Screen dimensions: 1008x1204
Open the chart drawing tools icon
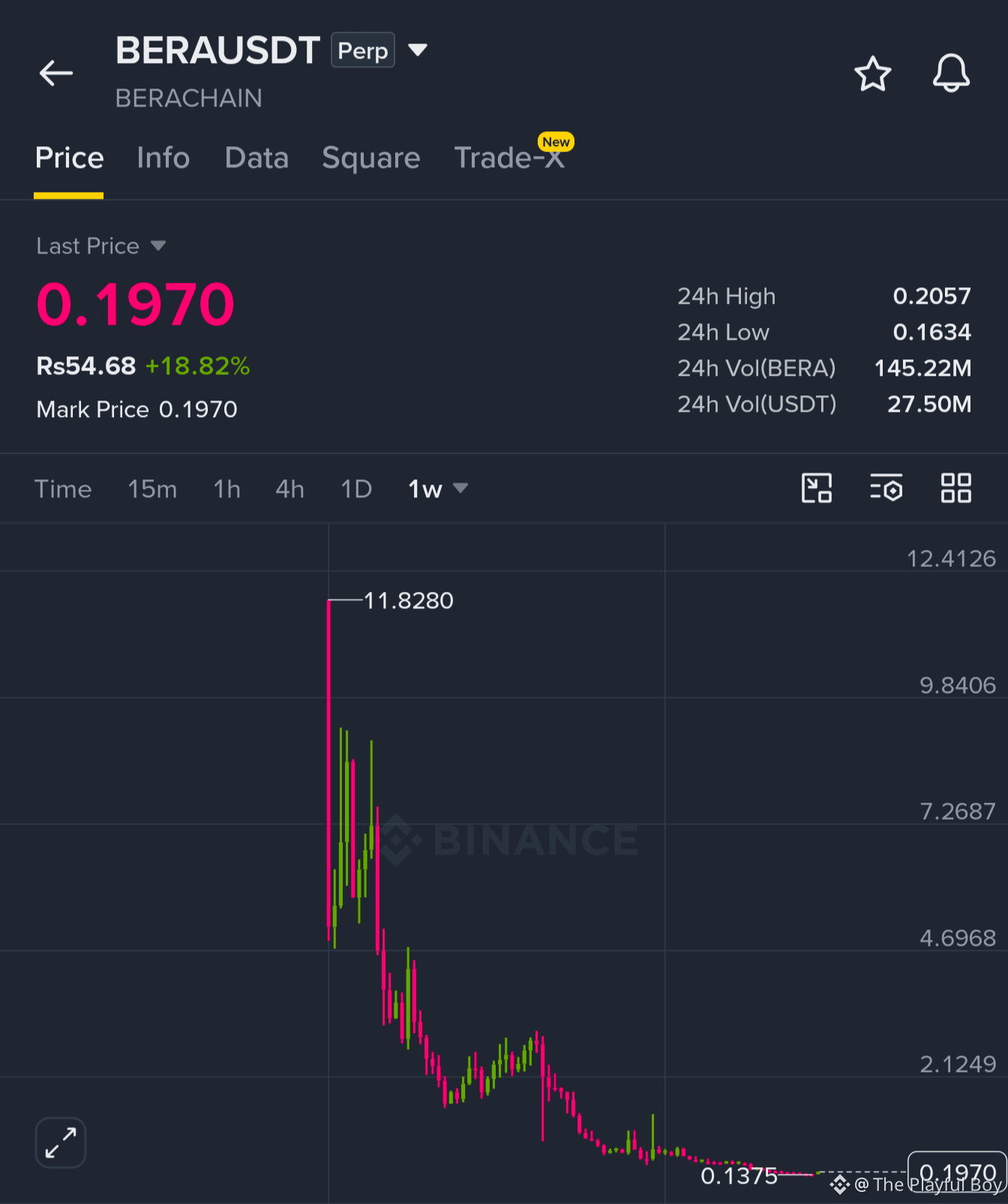click(x=817, y=488)
